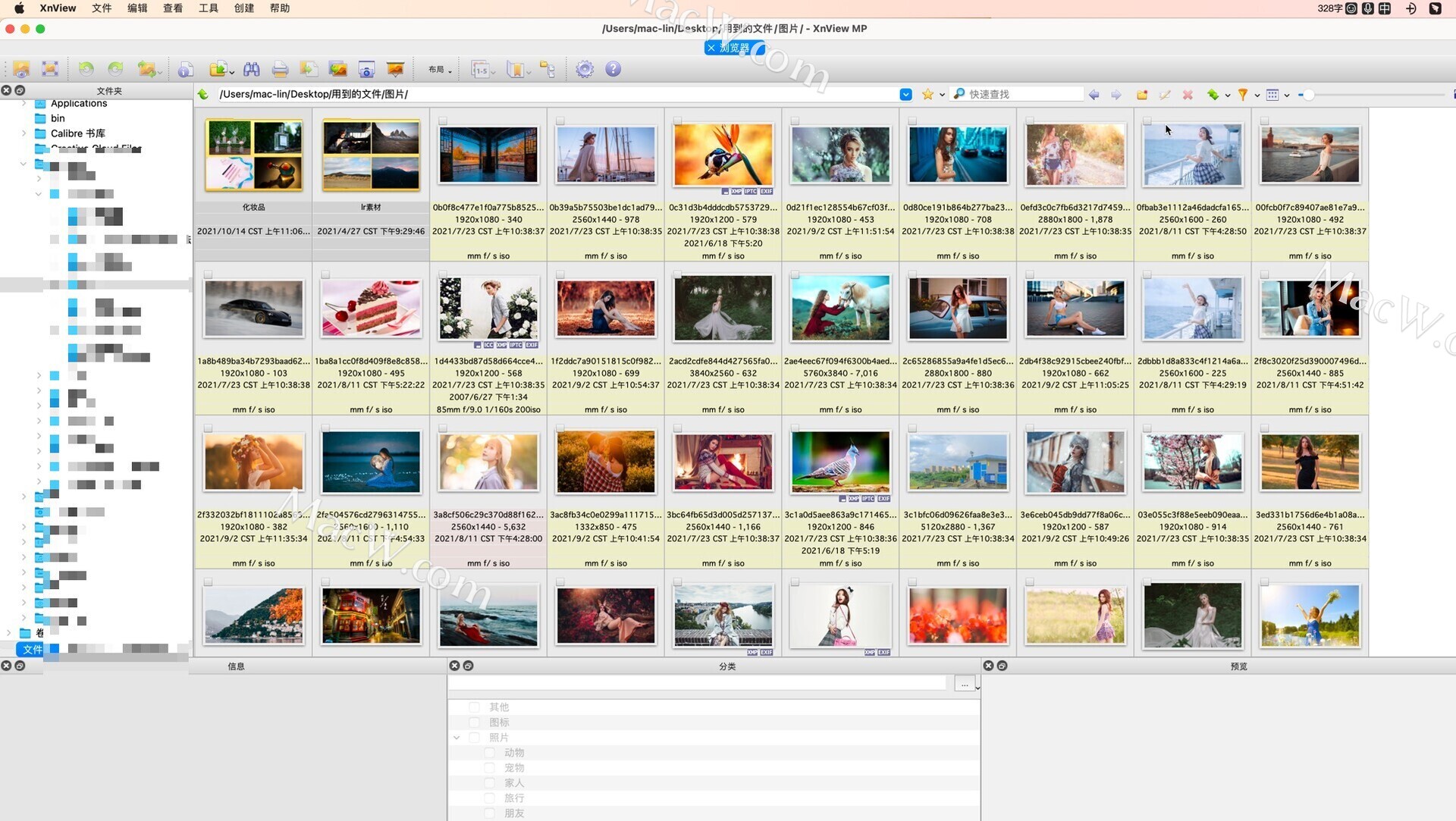This screenshot has width=1456, height=821.
Task: Open the 文件 menu
Action: coord(102,8)
